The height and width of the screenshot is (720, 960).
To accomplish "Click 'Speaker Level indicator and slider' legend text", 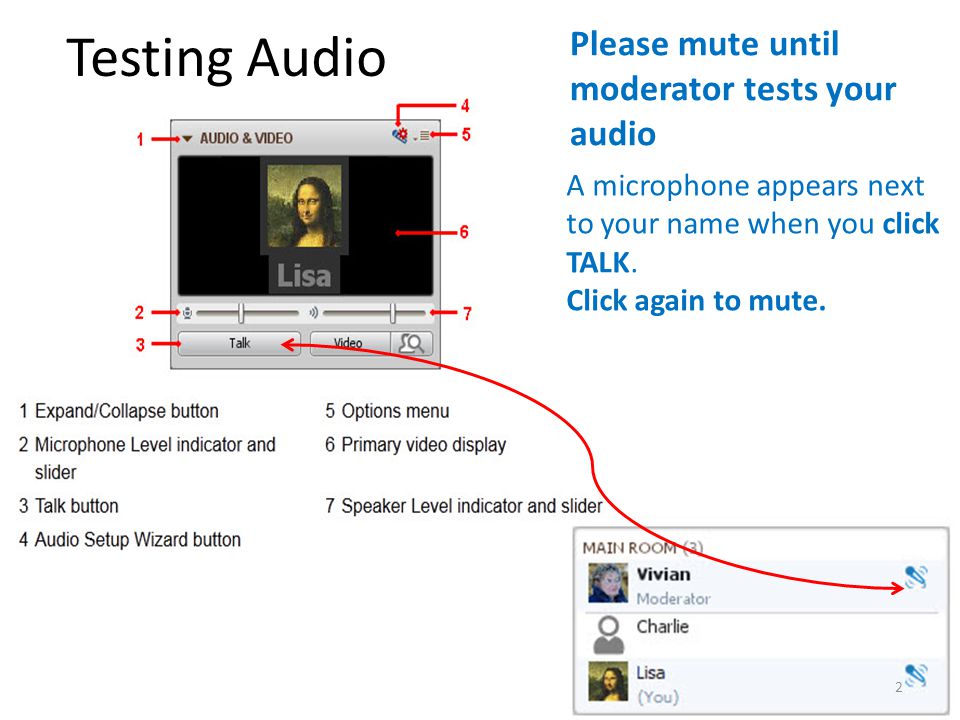I will [x=472, y=506].
